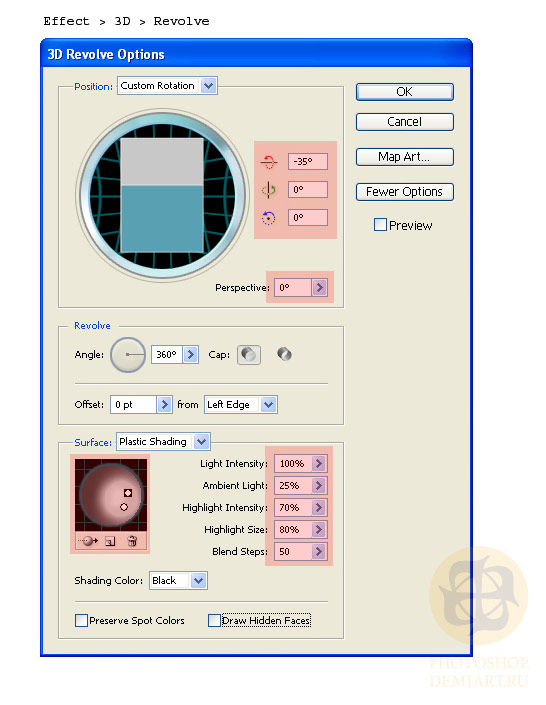Delete the selected light trash icon

[132, 540]
